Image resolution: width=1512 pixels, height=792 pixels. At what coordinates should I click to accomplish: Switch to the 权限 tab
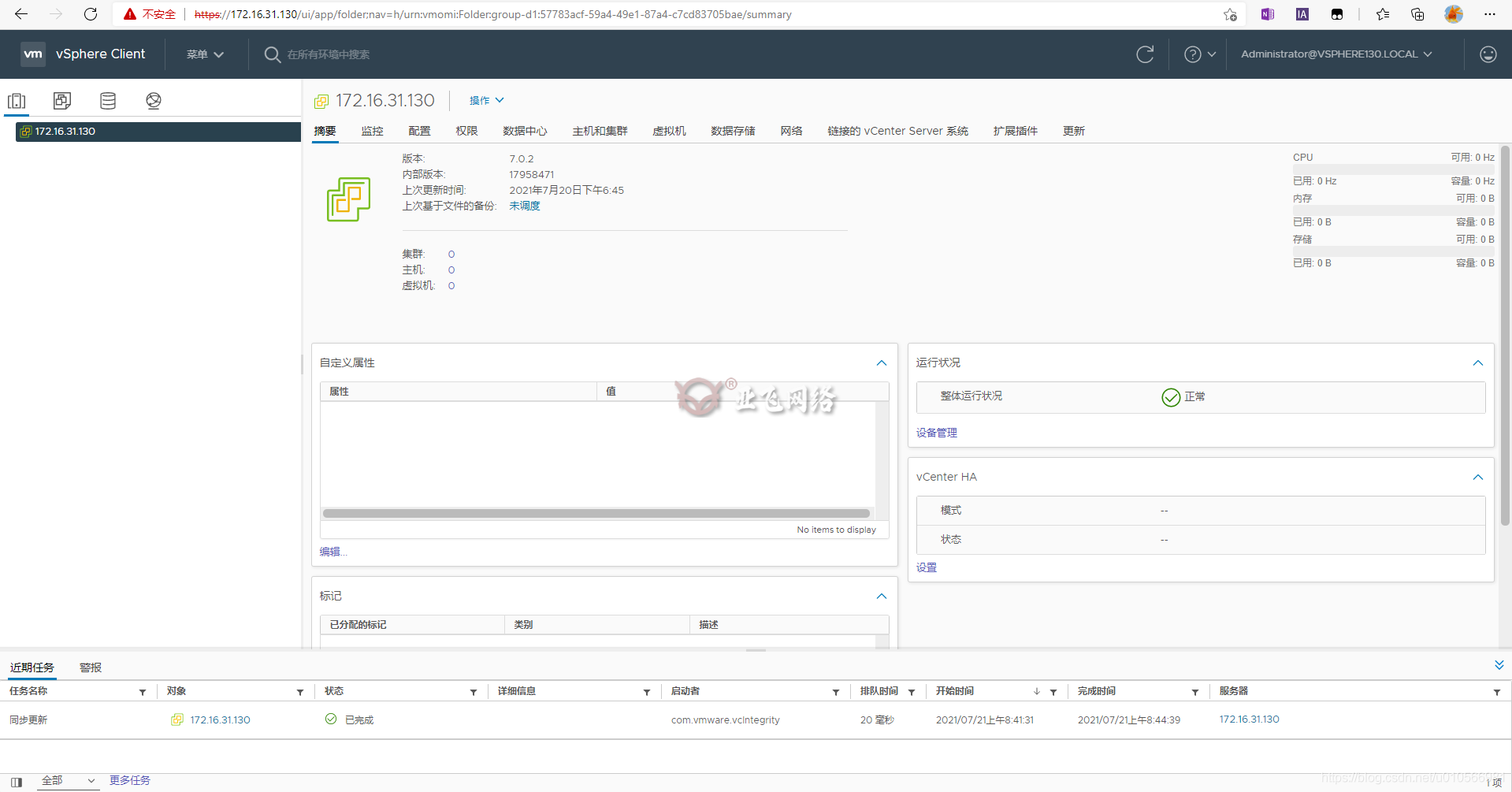pos(466,131)
